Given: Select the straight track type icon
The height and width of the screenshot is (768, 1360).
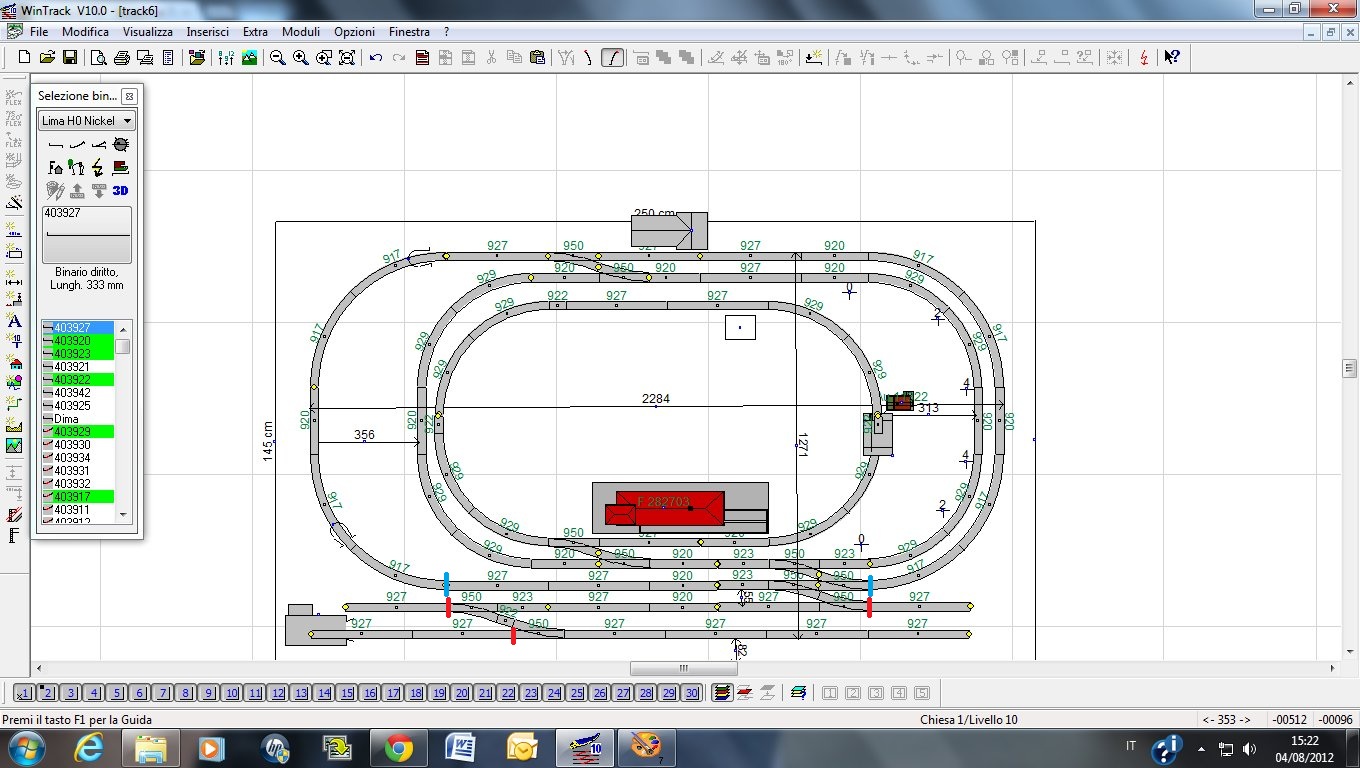Looking at the screenshot, I should [56, 146].
